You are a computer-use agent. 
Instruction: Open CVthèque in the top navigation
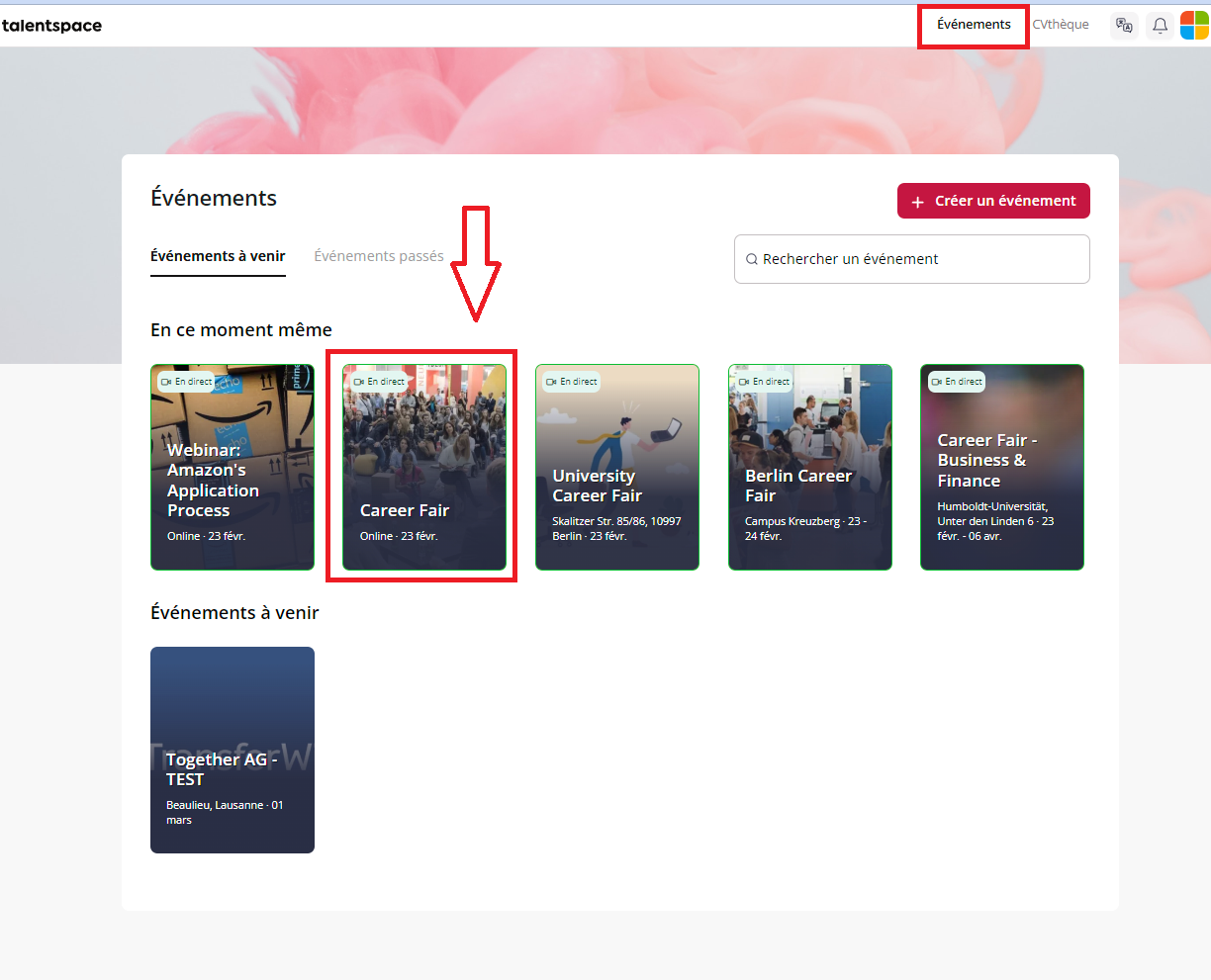coord(1061,25)
